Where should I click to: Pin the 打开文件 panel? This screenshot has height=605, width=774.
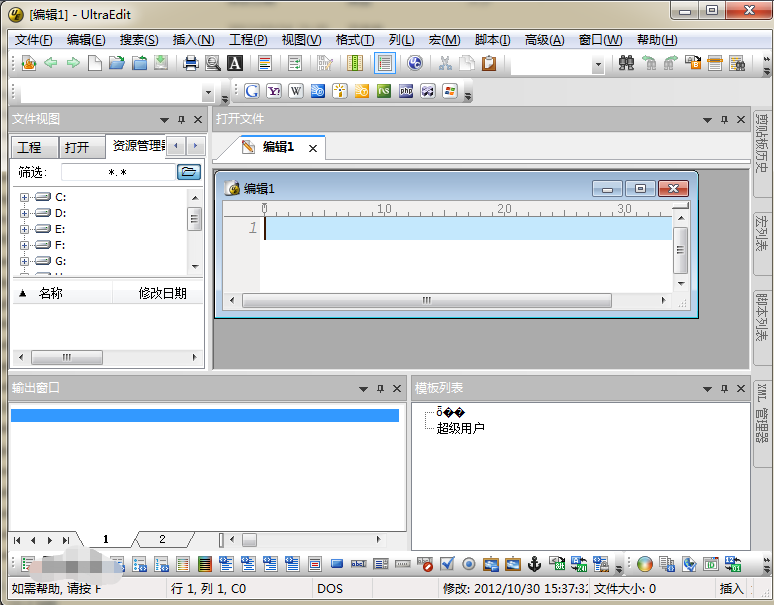click(724, 119)
